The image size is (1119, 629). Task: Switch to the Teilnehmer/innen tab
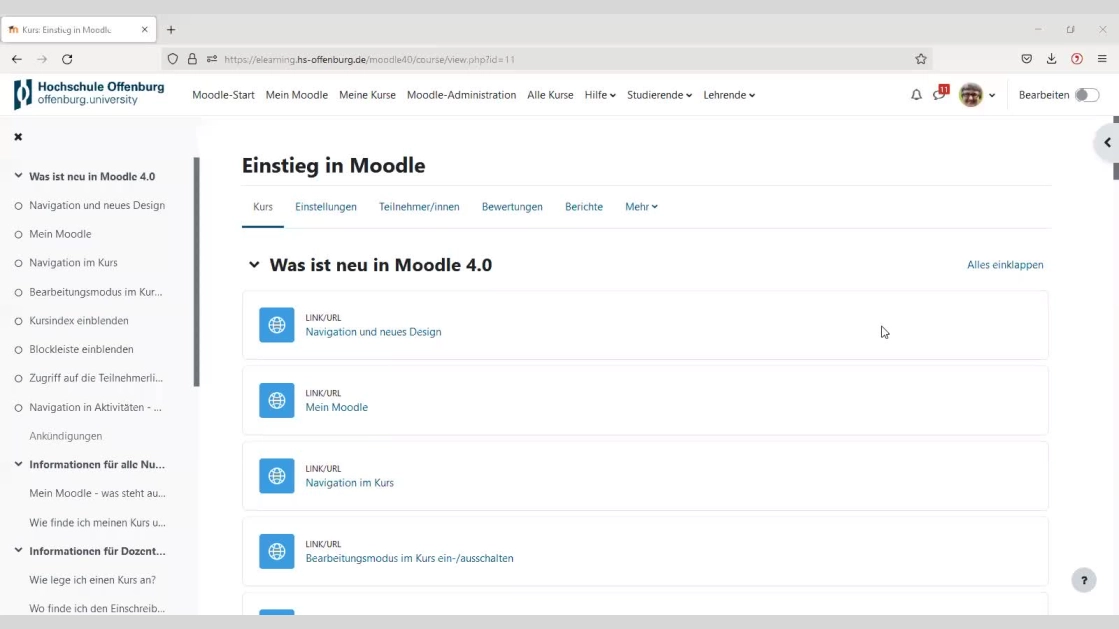point(419,207)
